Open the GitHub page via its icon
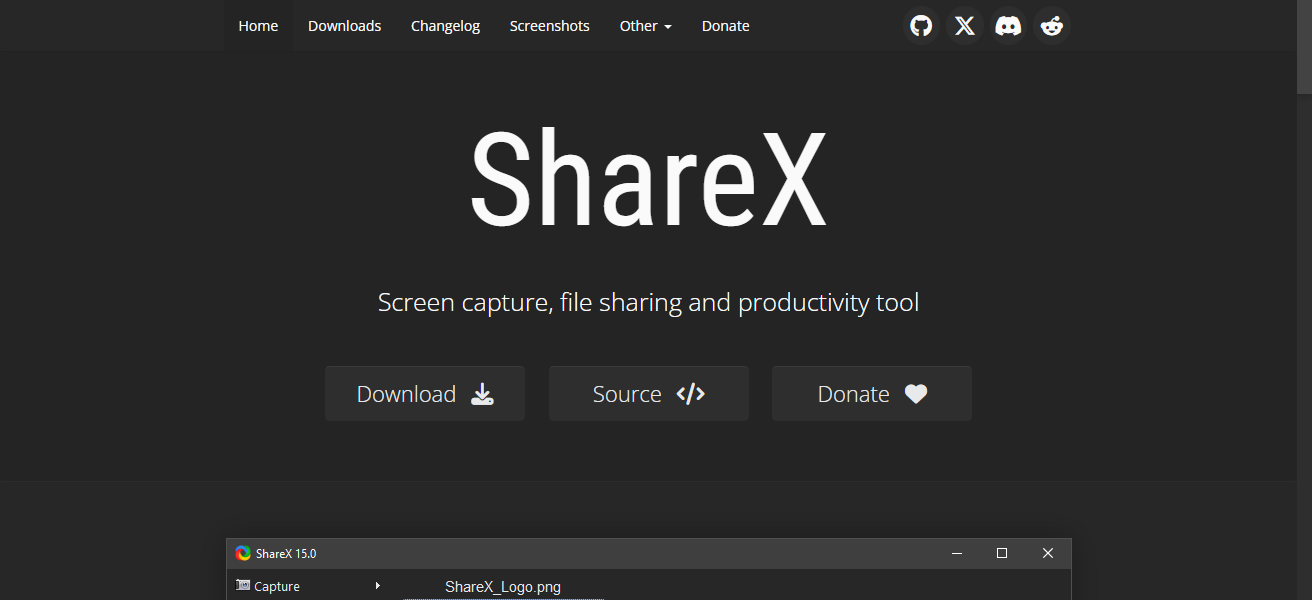This screenshot has height=600, width=1312. pos(921,26)
